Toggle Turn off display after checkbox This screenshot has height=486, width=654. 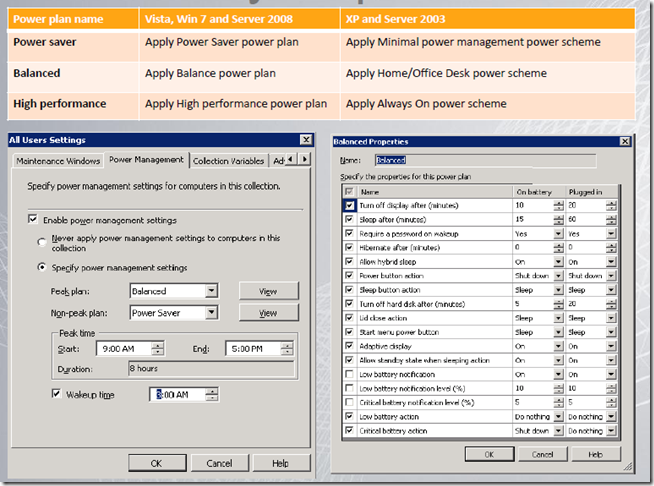(349, 205)
